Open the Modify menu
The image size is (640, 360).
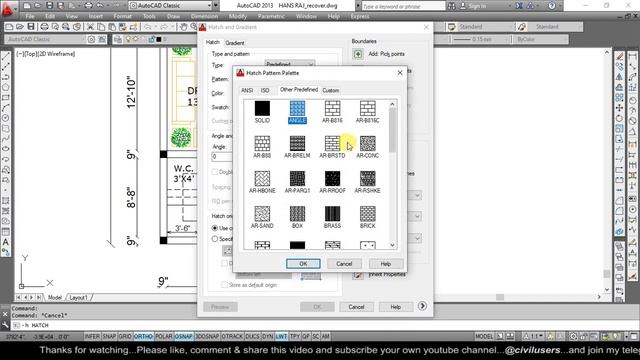point(237,16)
